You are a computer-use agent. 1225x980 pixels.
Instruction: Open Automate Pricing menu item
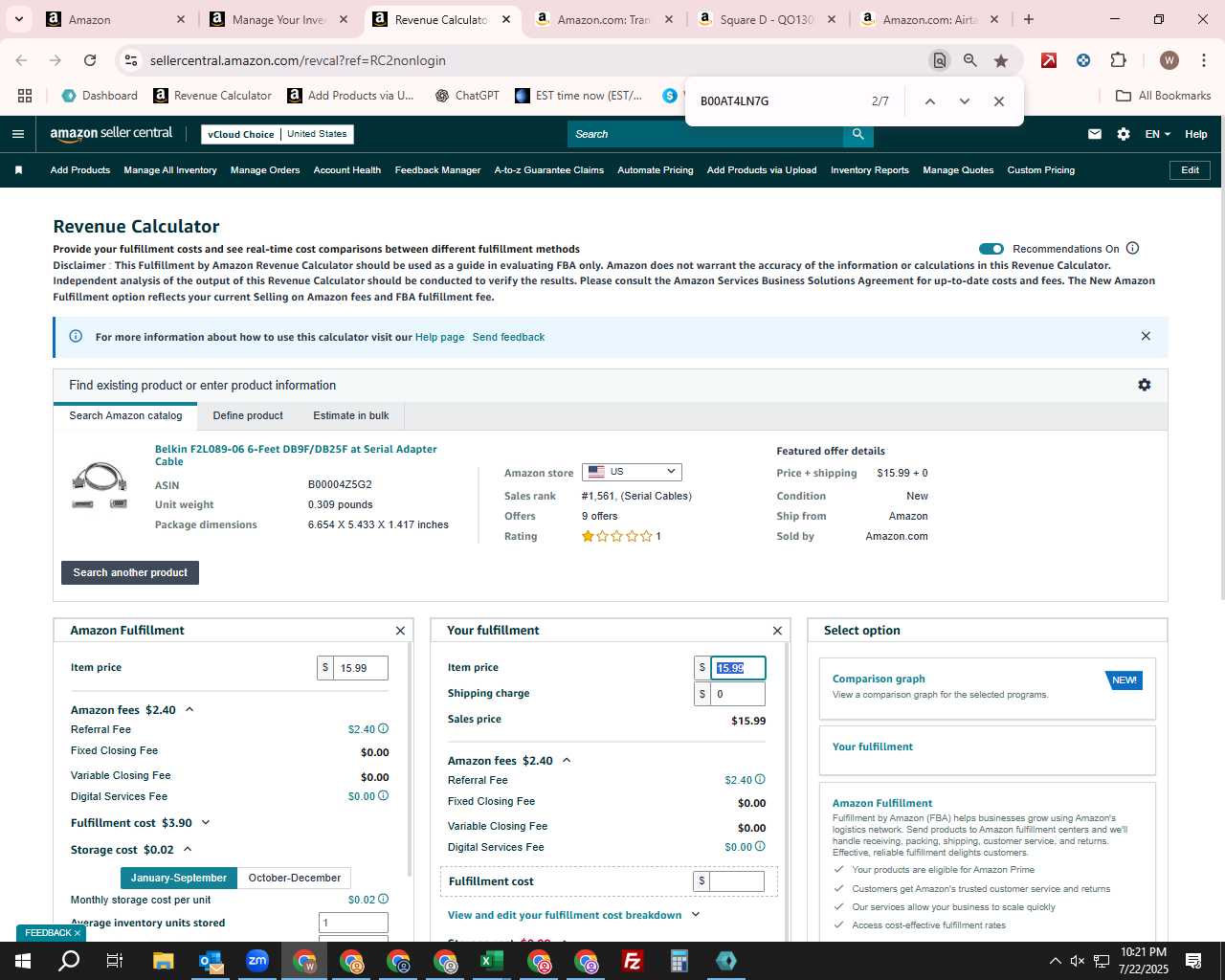(656, 170)
